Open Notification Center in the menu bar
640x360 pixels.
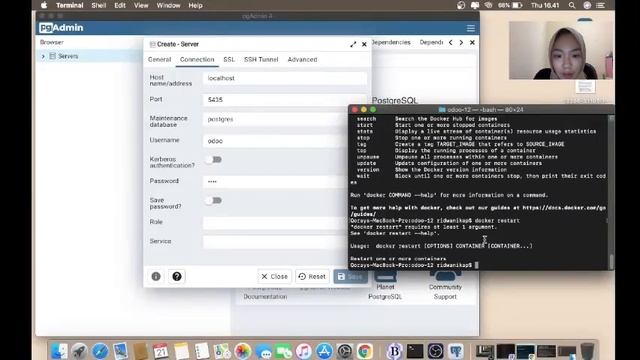[x=600, y=5]
